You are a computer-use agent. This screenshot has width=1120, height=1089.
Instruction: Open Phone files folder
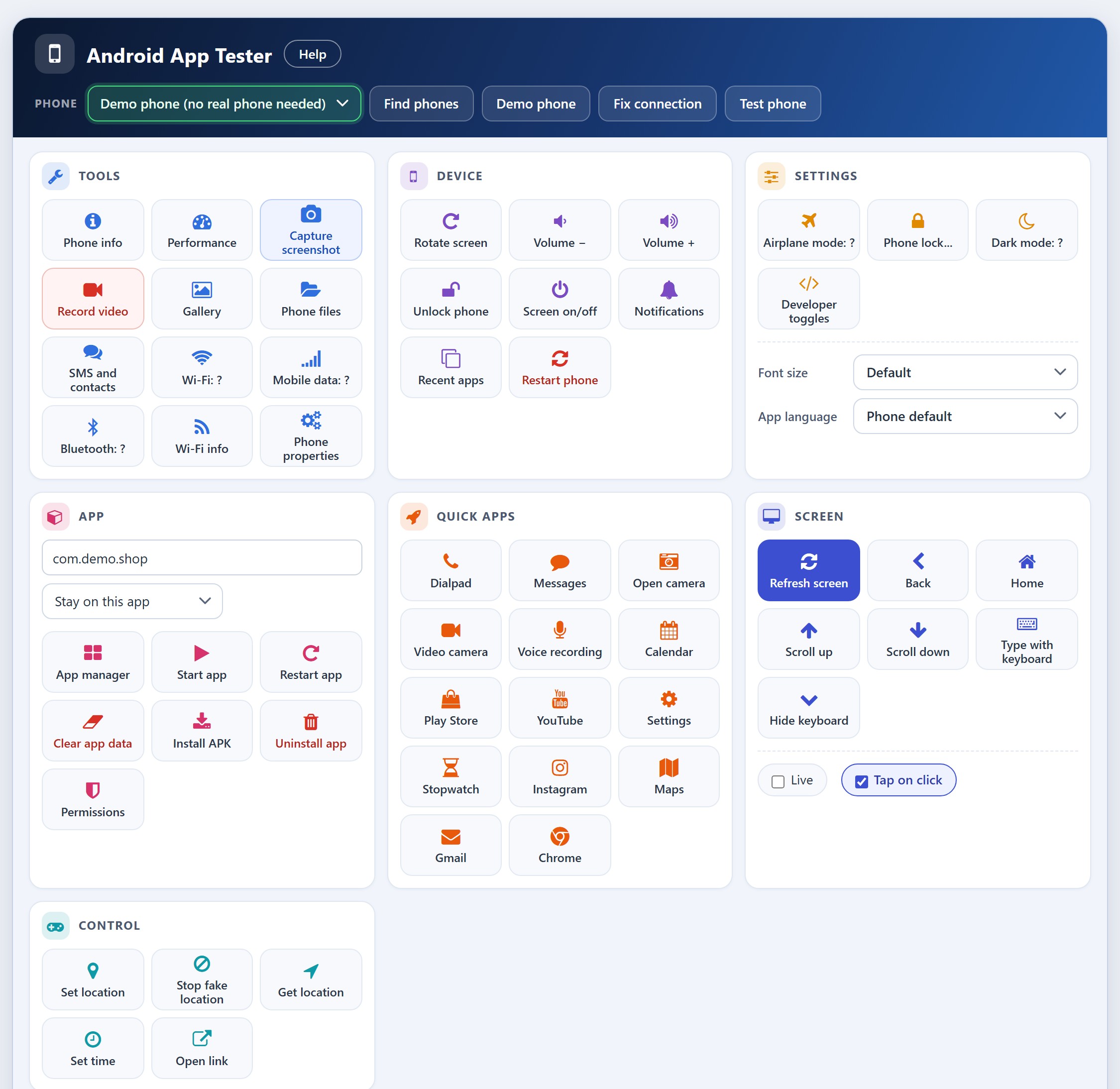click(311, 299)
